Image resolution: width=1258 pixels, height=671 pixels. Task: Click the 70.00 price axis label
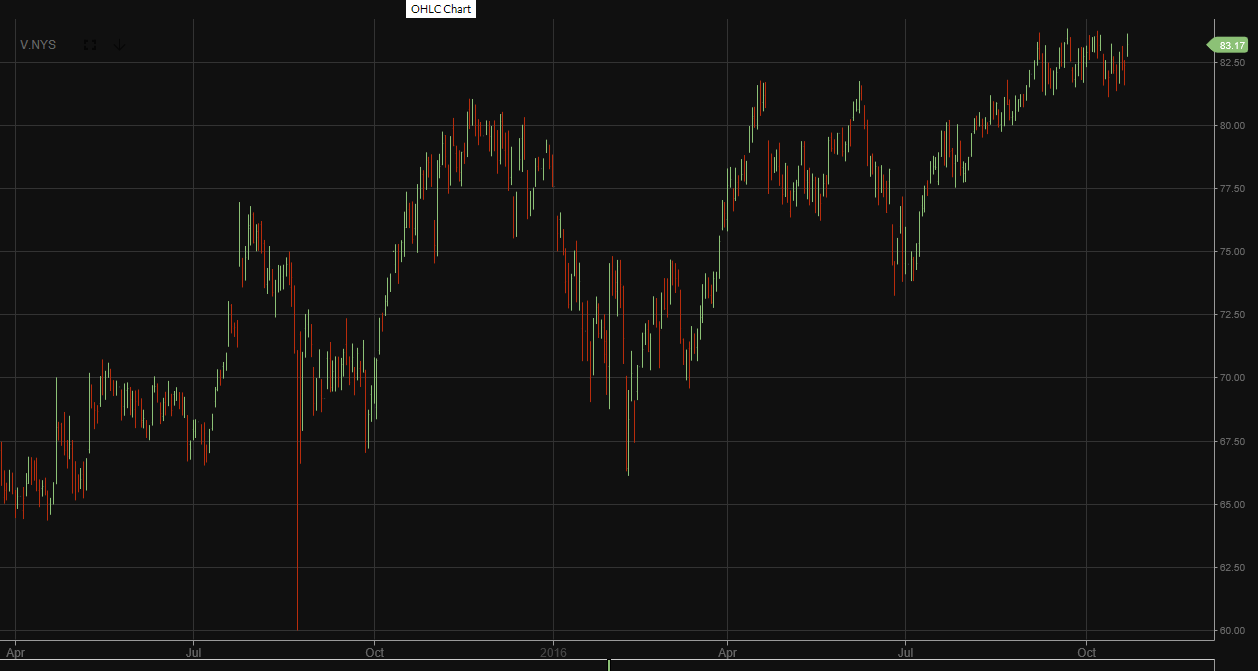(x=1231, y=377)
